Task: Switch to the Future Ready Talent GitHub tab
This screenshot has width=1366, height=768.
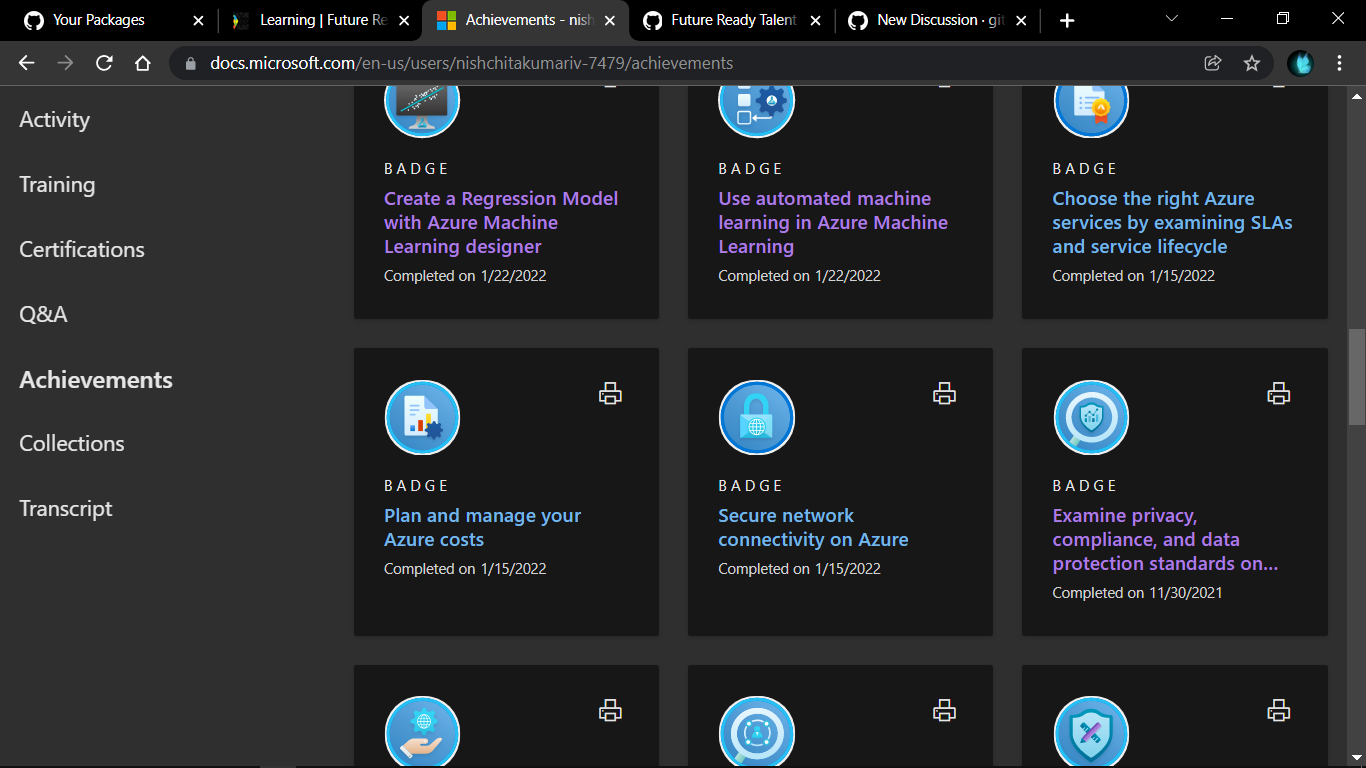Action: (x=730, y=20)
